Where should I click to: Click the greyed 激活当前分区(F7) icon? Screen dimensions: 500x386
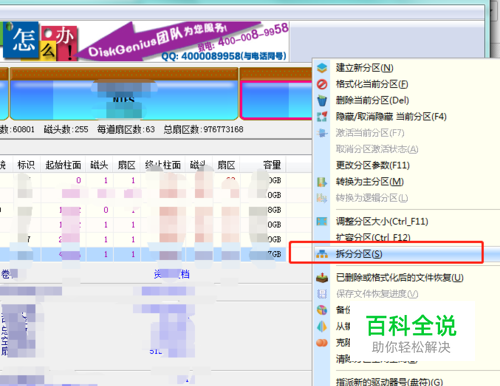(322, 133)
